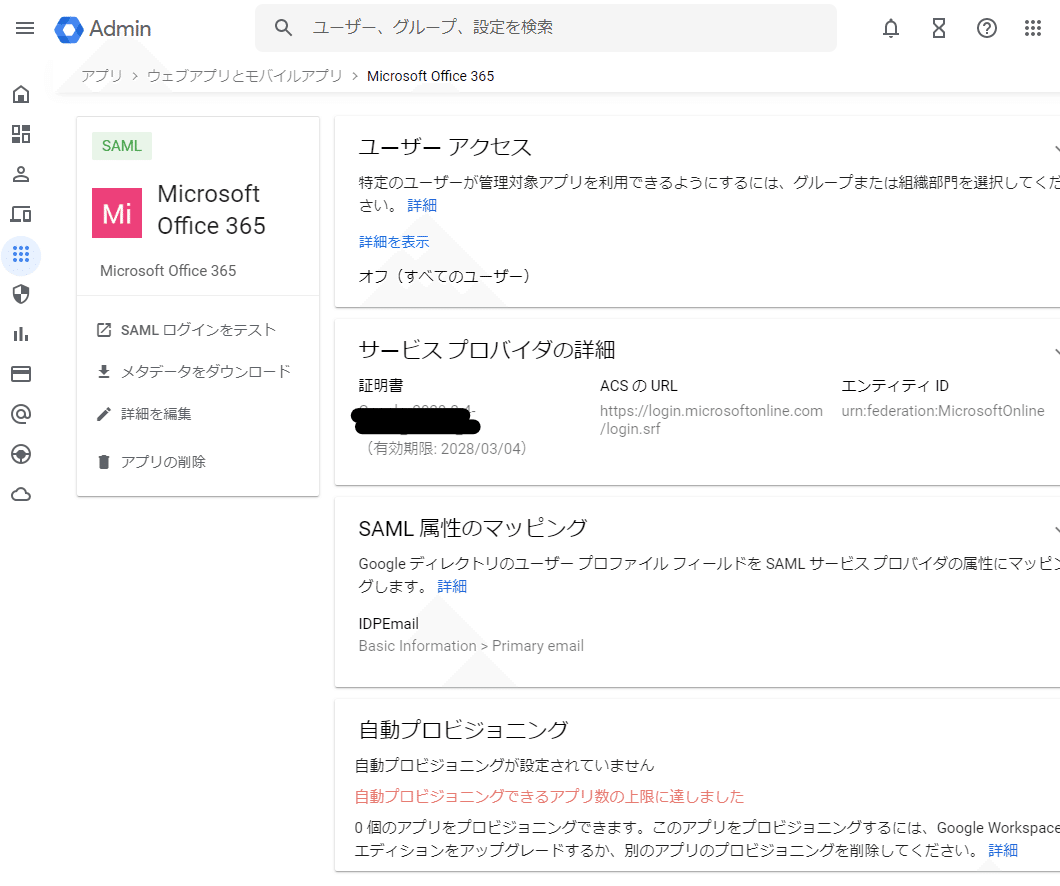Image resolution: width=1060 pixels, height=886 pixels.
Task: Click ウェブアプリとモバイルアプリ breadcrumb
Action: coord(244,76)
